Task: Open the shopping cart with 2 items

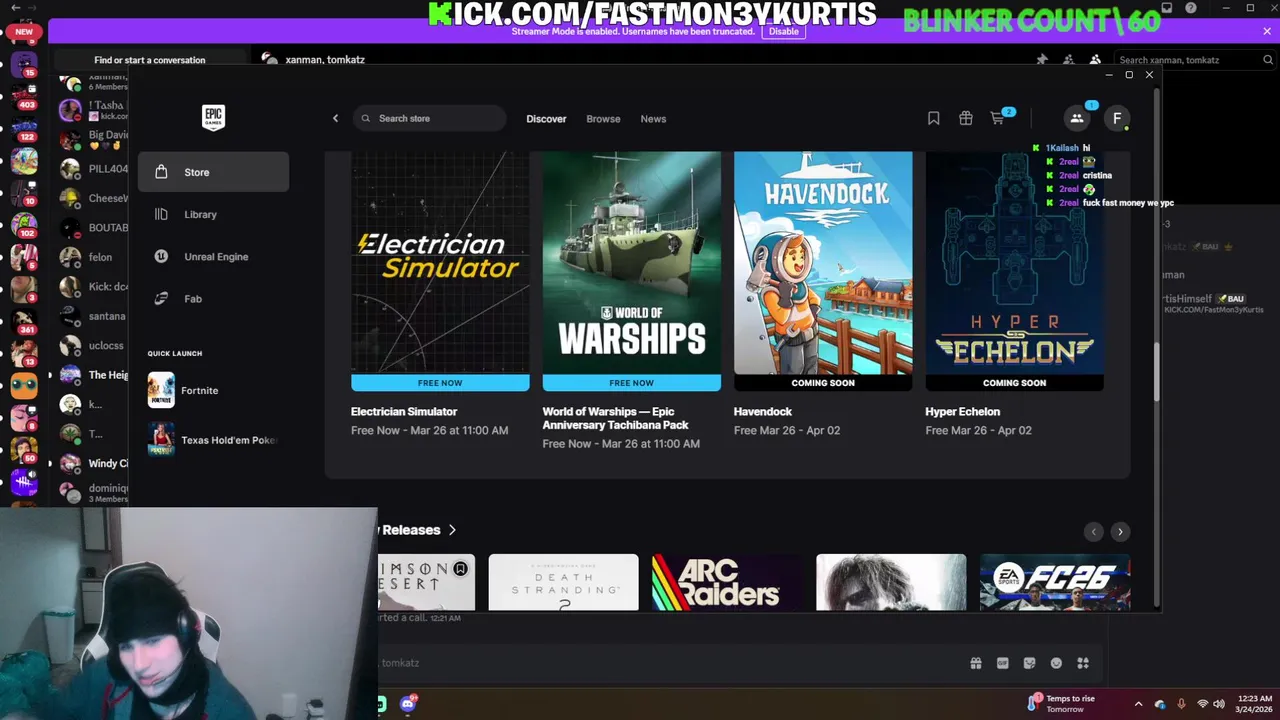Action: [998, 118]
